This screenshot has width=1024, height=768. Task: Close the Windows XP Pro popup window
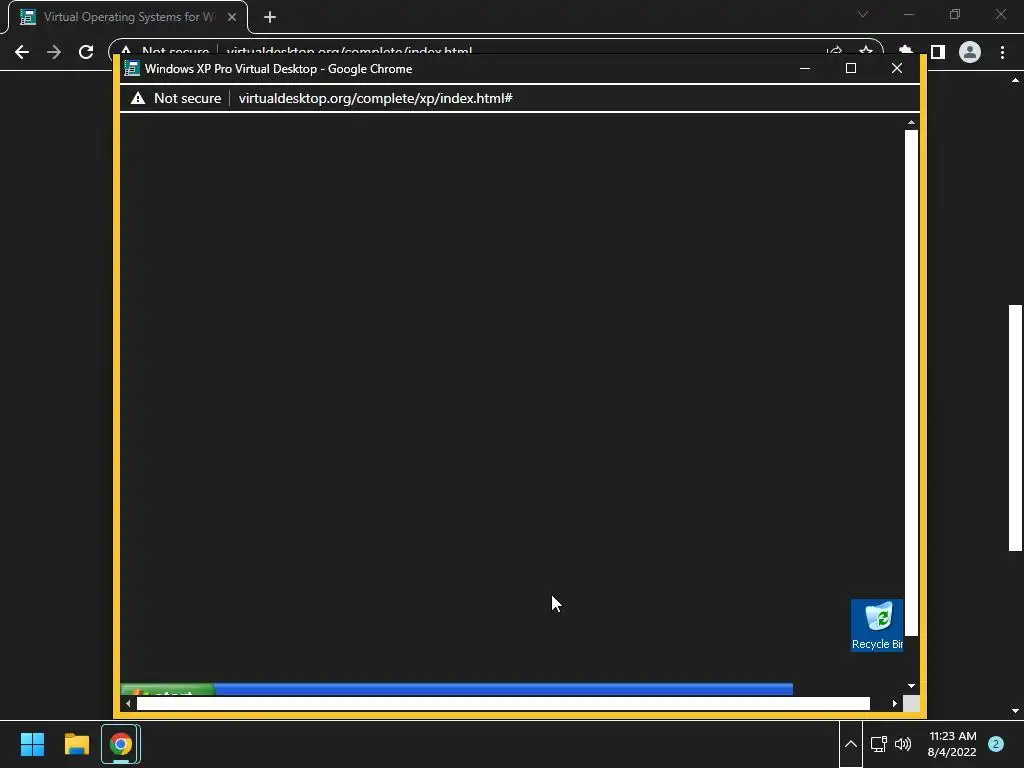[897, 68]
